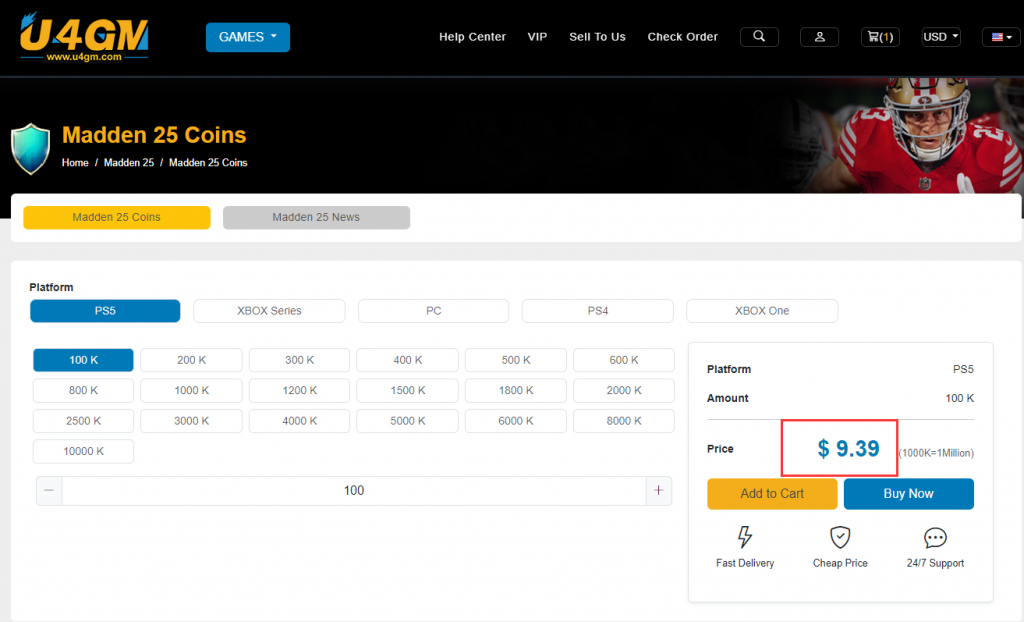Open the Sell To Us page
Image resolution: width=1024 pixels, height=622 pixels.
point(597,37)
